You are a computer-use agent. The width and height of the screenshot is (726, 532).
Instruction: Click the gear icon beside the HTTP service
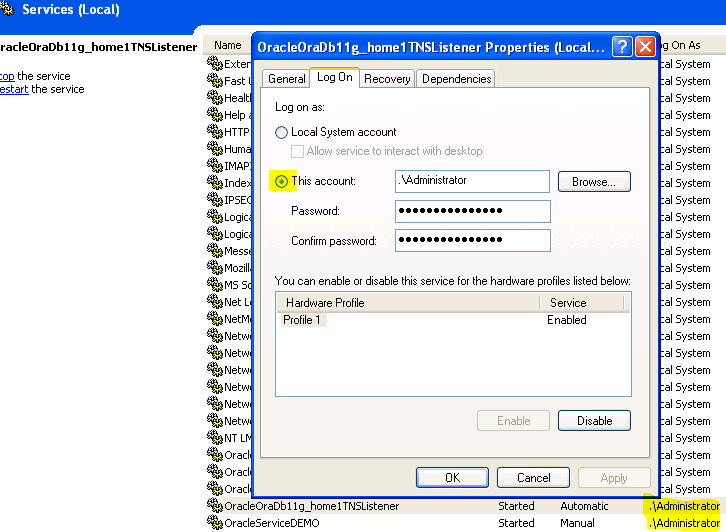point(215,131)
